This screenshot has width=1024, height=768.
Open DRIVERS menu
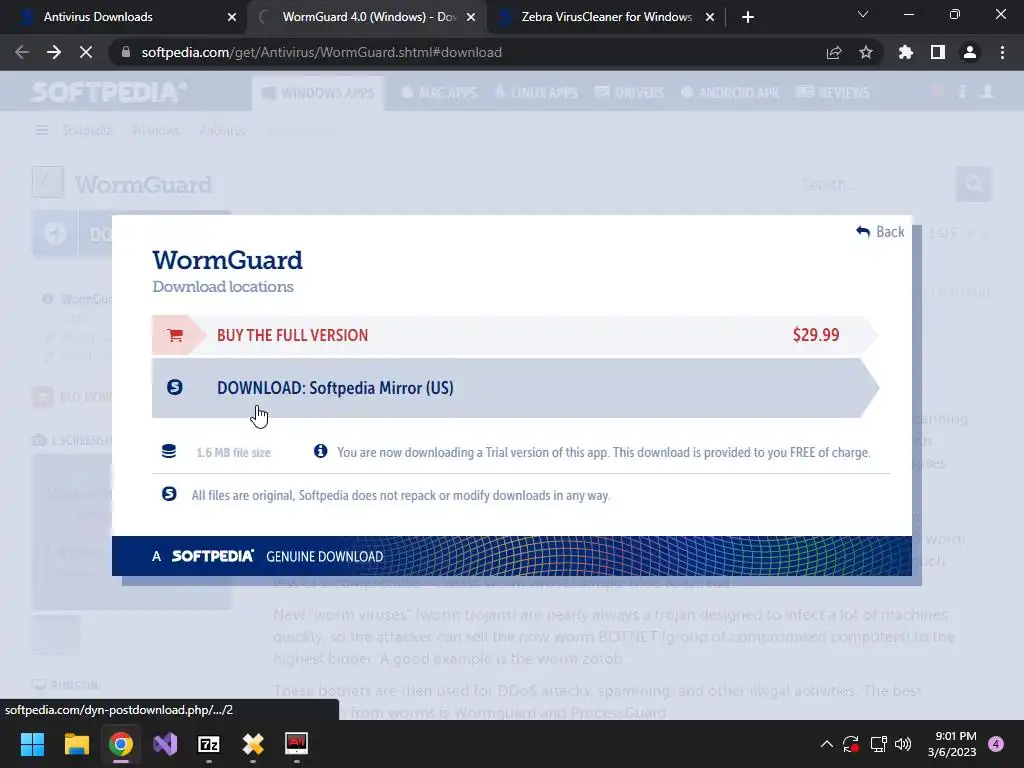[630, 93]
